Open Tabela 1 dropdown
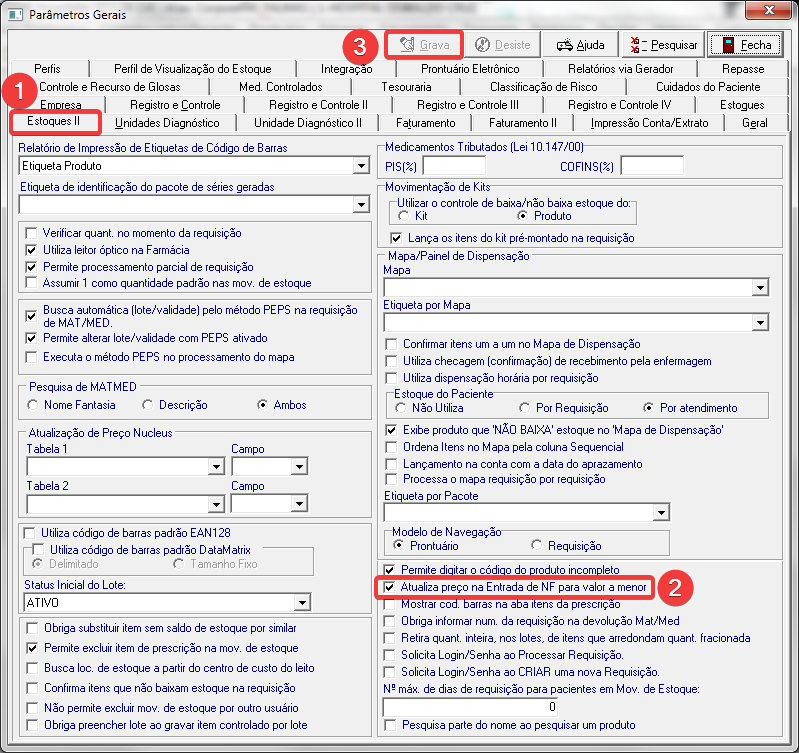 pyautogui.click(x=216, y=466)
